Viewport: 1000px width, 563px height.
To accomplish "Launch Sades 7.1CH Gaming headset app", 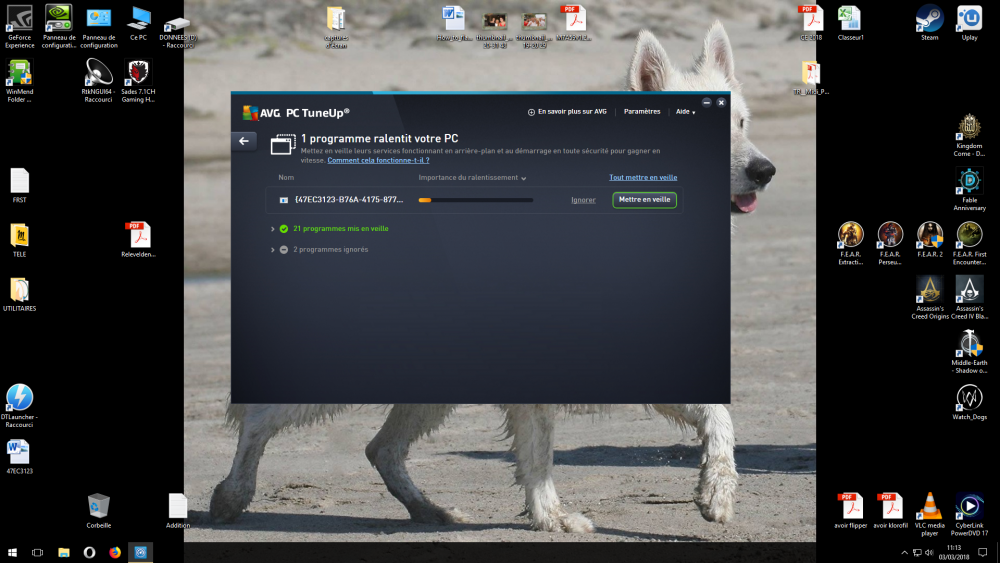I will (x=138, y=80).
